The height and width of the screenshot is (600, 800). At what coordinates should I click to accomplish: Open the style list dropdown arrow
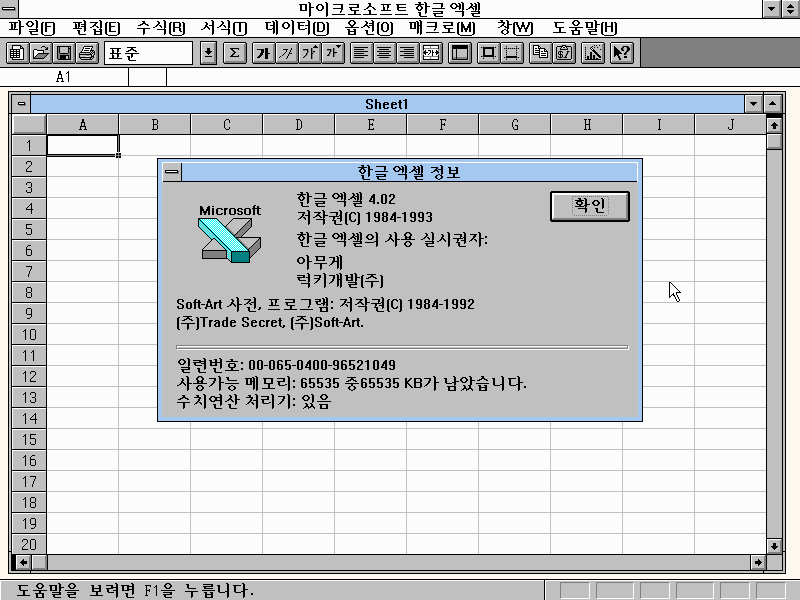point(208,53)
